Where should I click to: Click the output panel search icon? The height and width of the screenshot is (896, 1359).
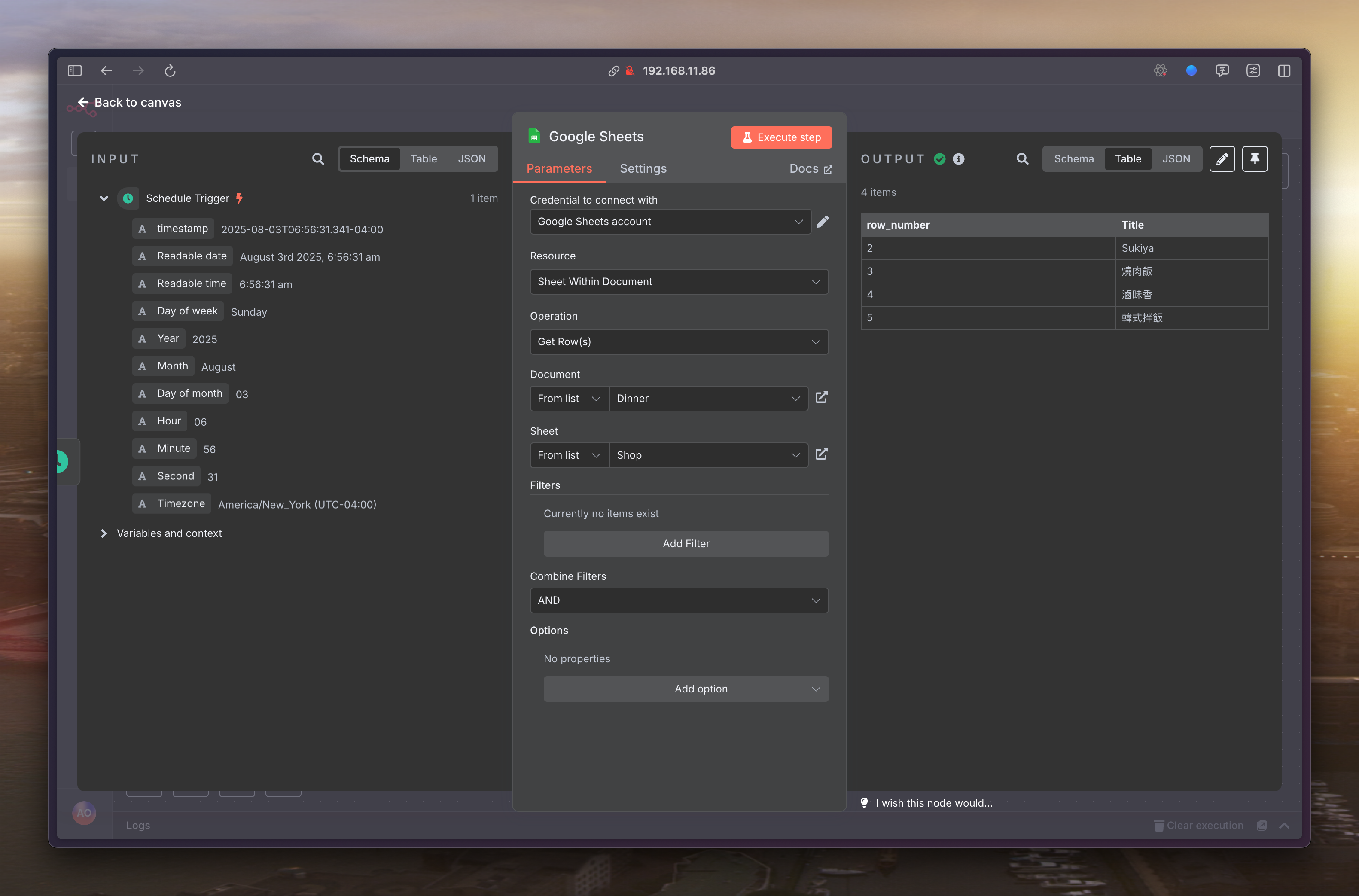pos(1022,159)
